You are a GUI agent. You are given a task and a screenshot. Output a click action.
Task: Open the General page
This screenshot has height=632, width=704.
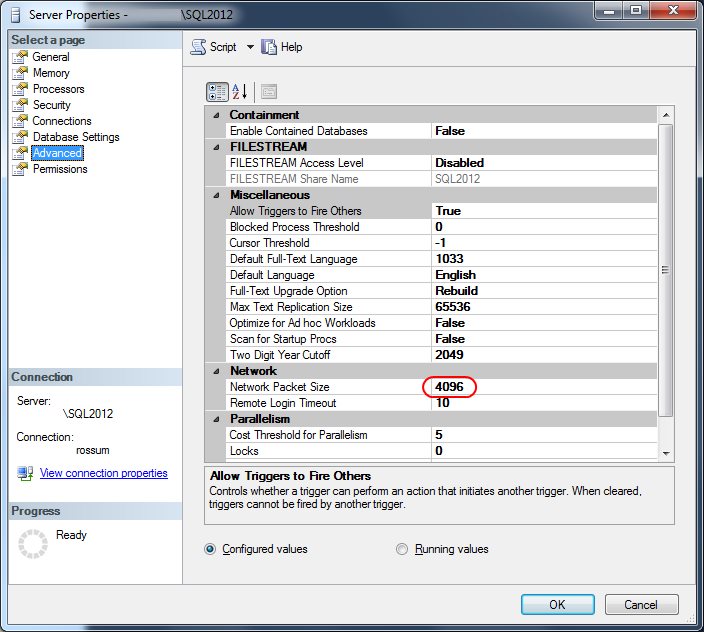51,57
